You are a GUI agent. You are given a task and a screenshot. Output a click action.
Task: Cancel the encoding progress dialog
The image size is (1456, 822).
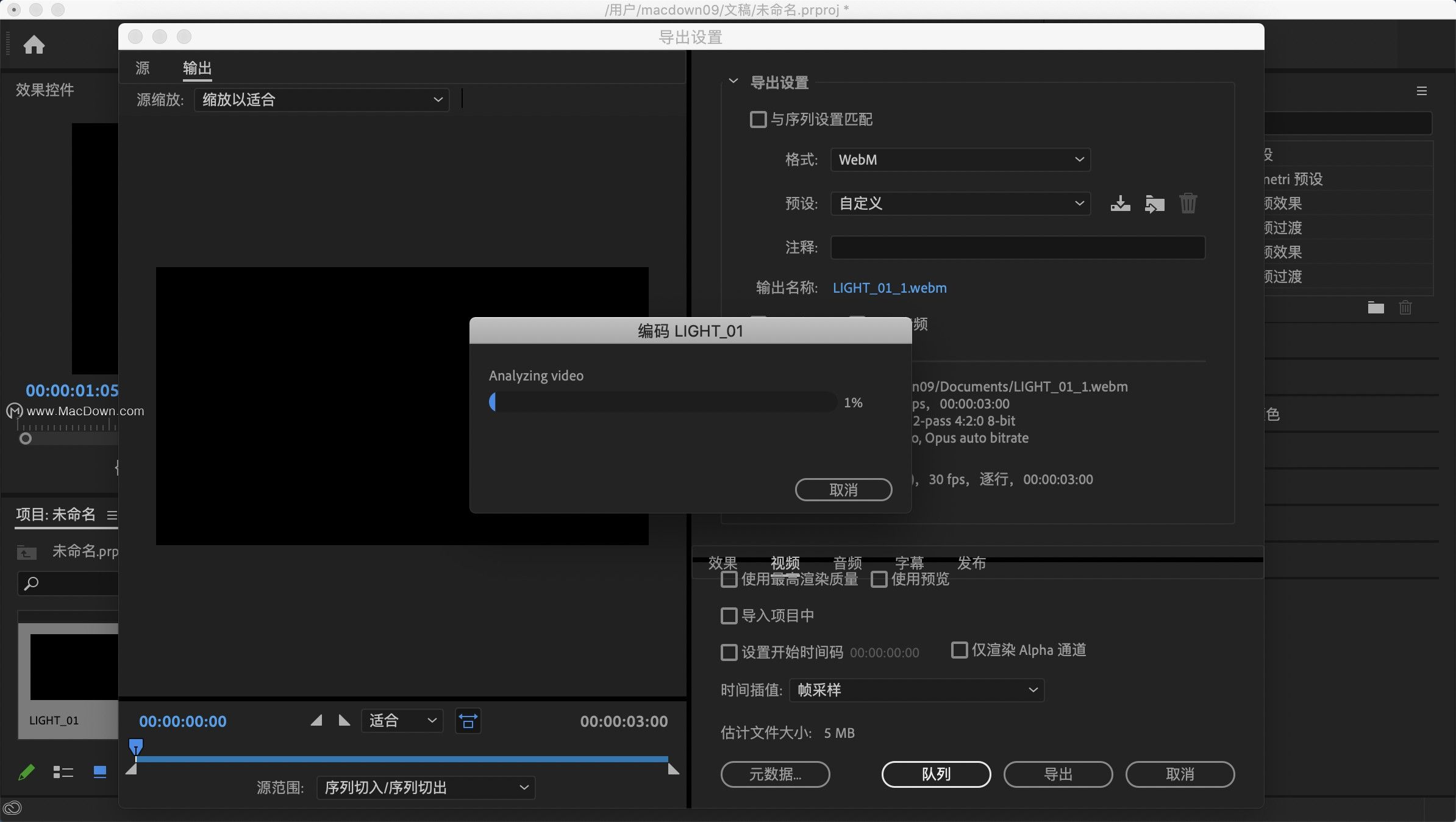[843, 490]
